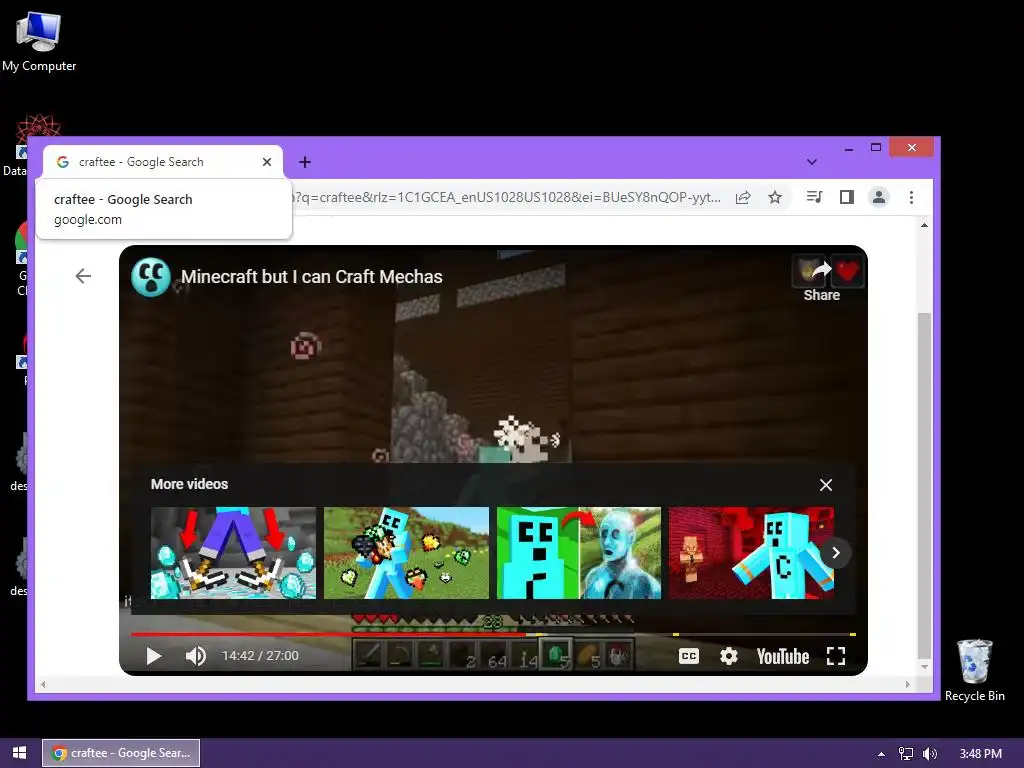This screenshot has height=768, width=1024.
Task: Play the Minecraft video
Action: 153,656
